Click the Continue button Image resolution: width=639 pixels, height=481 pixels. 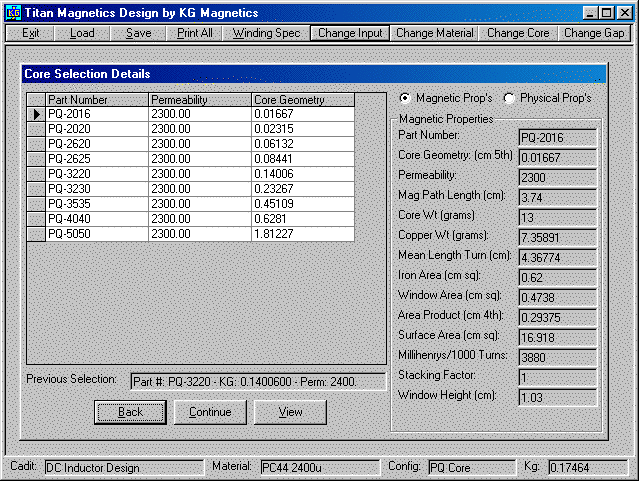[210, 412]
